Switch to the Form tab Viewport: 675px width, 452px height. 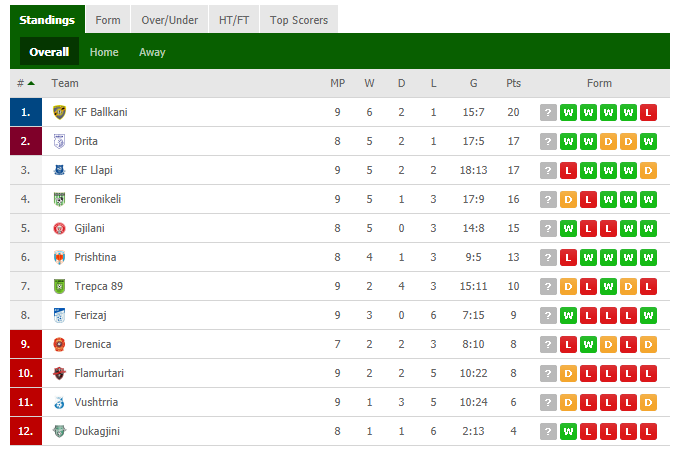click(108, 20)
